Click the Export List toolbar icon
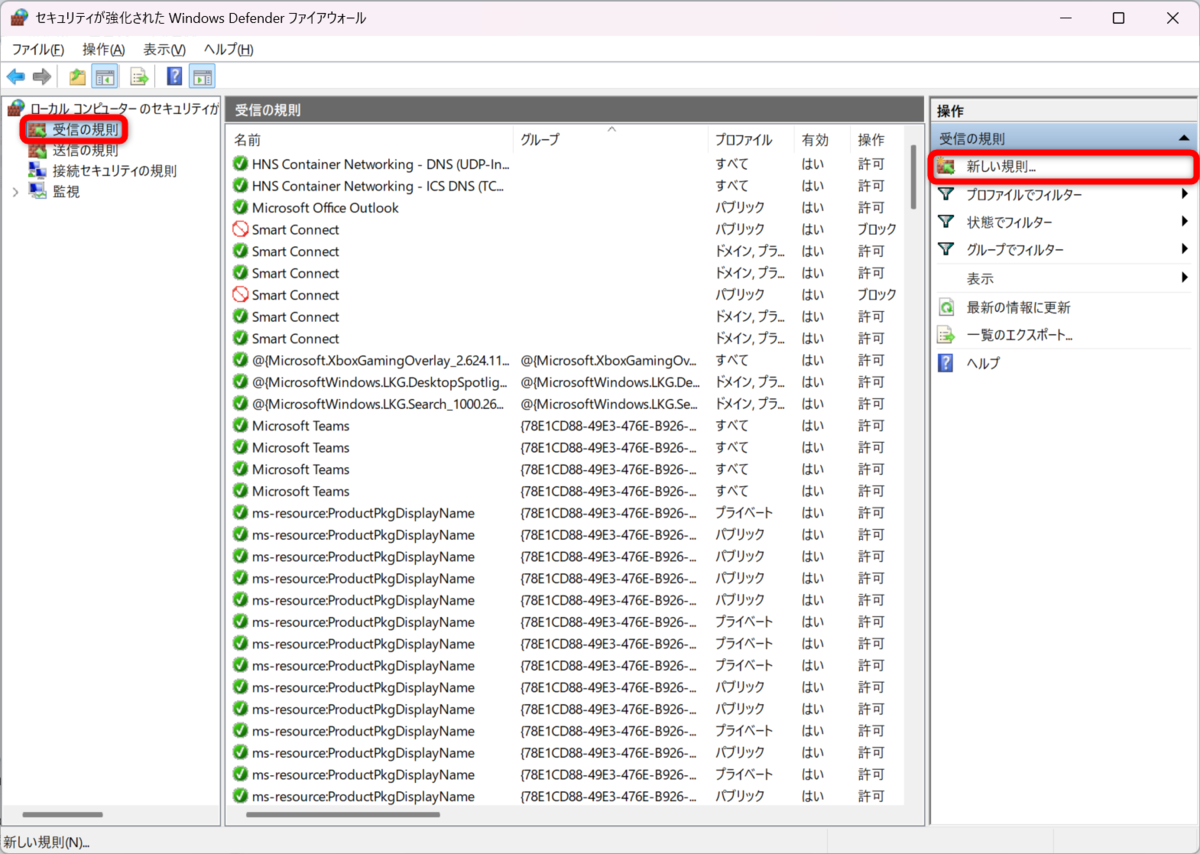Screen dimensions: 1200x854 [140, 76]
